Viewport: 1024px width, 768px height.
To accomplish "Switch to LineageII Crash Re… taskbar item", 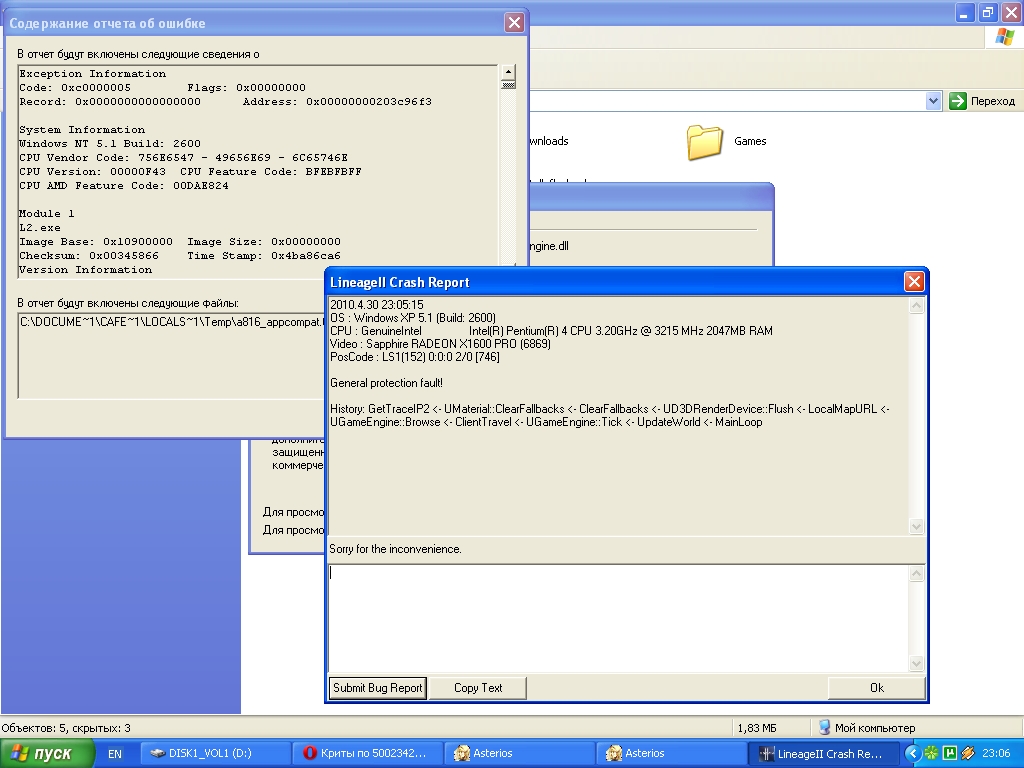I will click(x=824, y=753).
